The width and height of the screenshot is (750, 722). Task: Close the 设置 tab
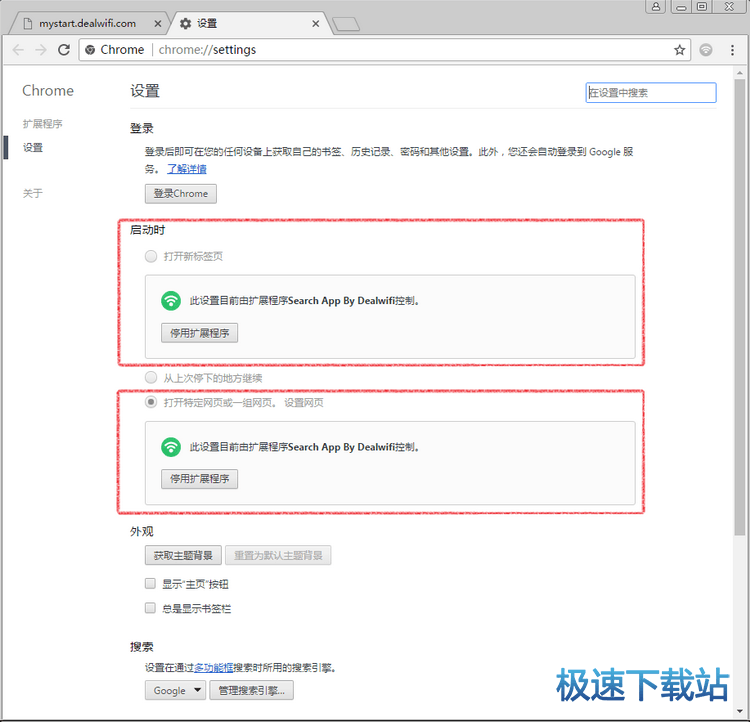coord(316,23)
